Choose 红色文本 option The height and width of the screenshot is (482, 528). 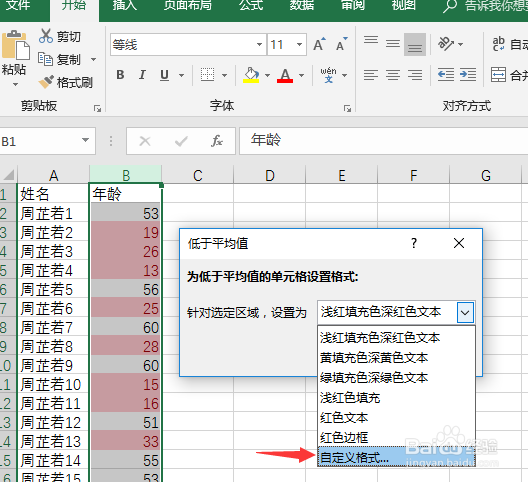pyautogui.click(x=396, y=418)
